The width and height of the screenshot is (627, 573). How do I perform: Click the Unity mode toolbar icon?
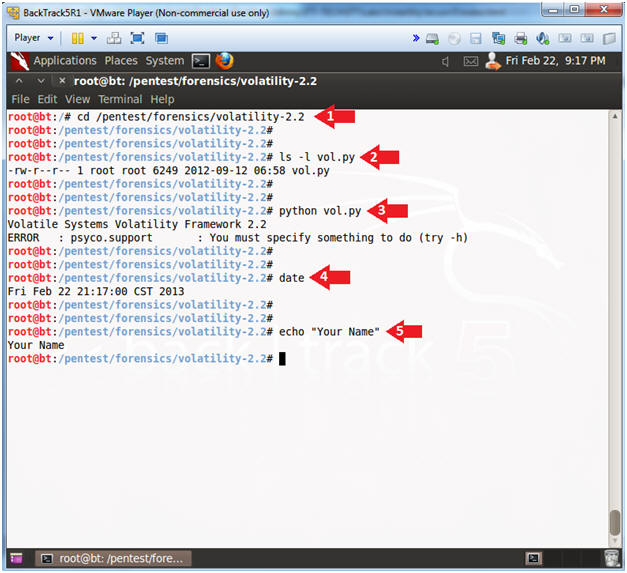coord(162,38)
